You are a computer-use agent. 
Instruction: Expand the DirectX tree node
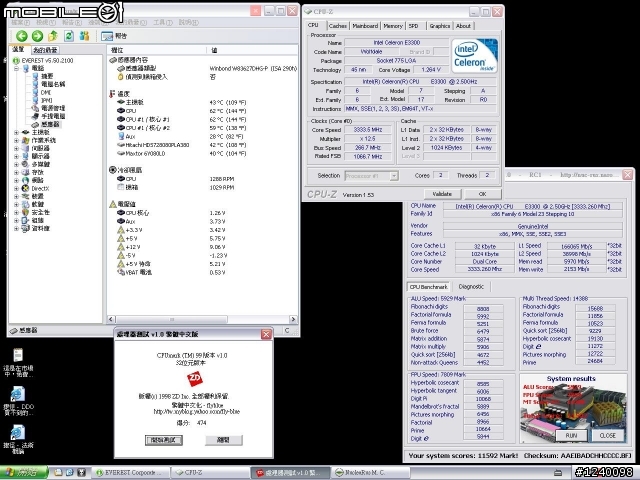pos(16,189)
